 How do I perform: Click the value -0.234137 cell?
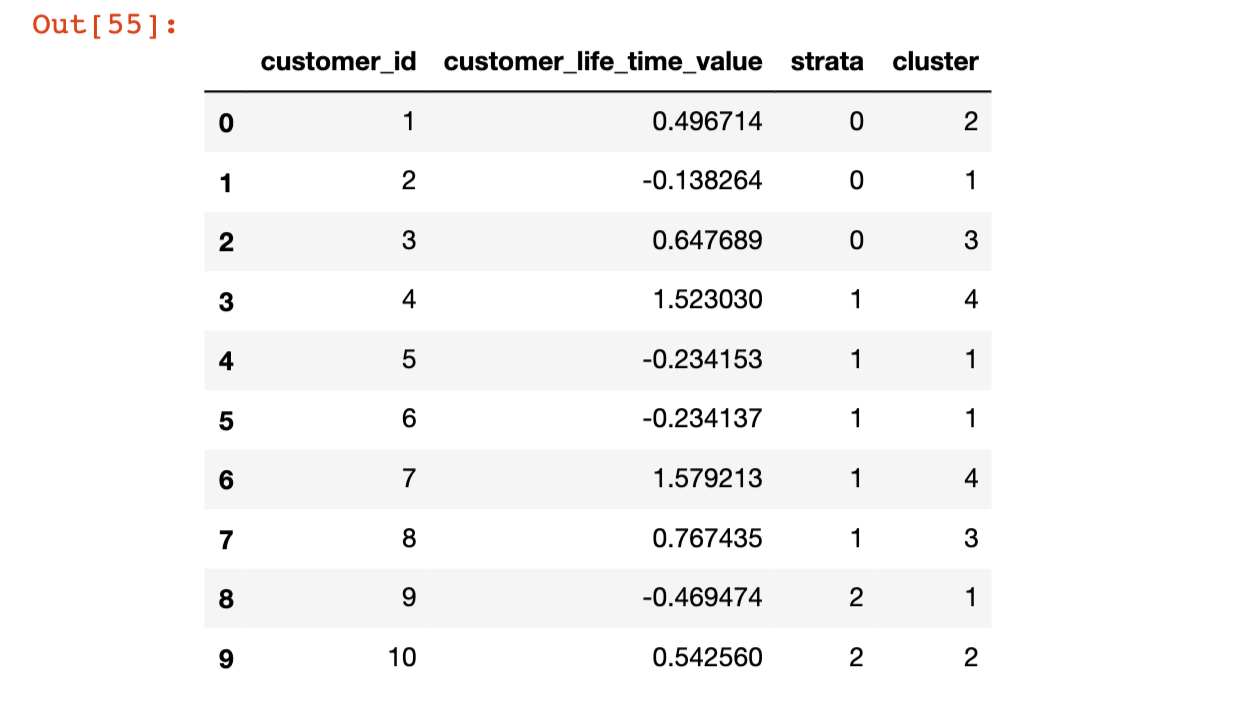(702, 419)
